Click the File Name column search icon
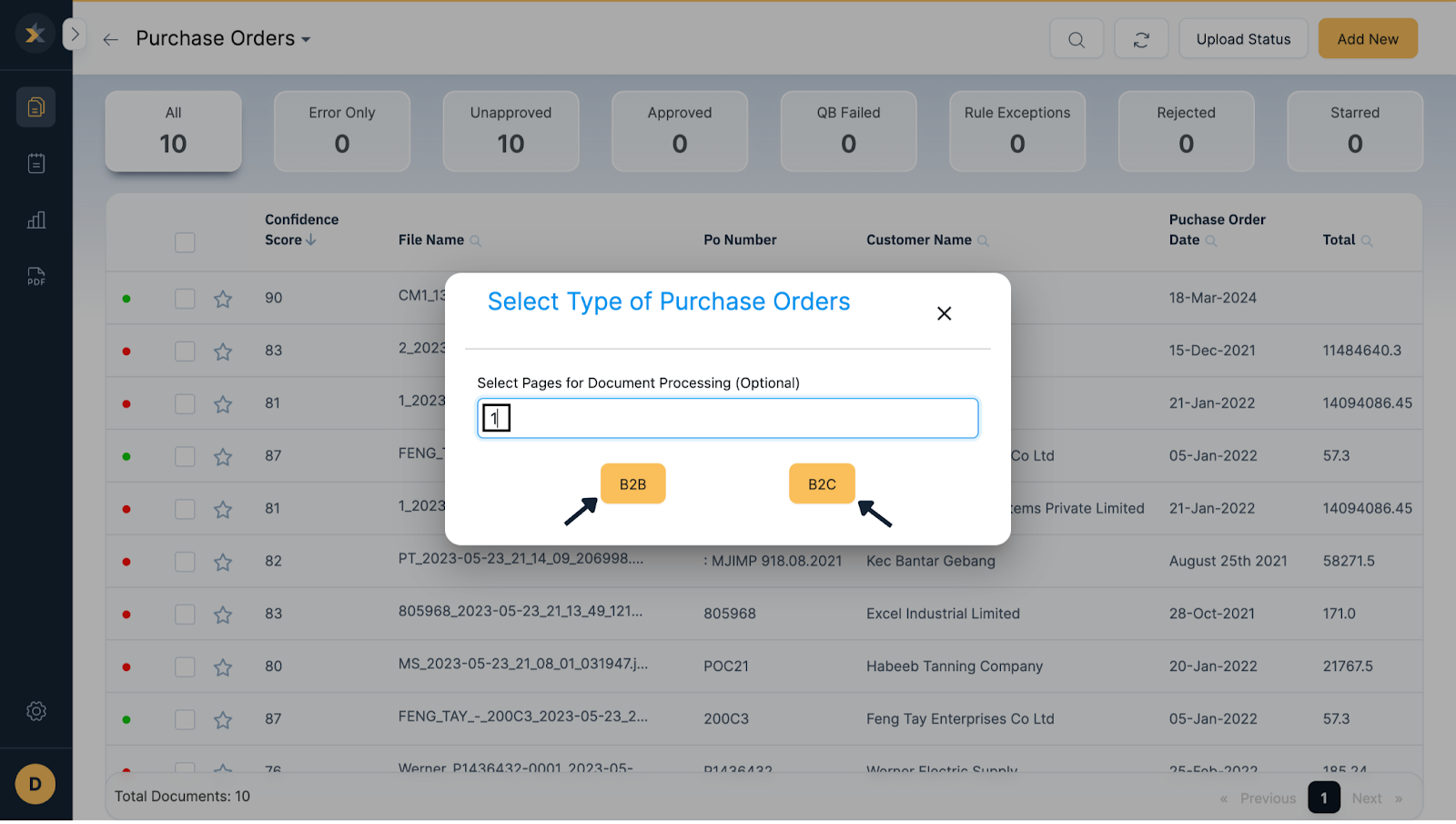The width and height of the screenshot is (1456, 824). click(x=475, y=241)
